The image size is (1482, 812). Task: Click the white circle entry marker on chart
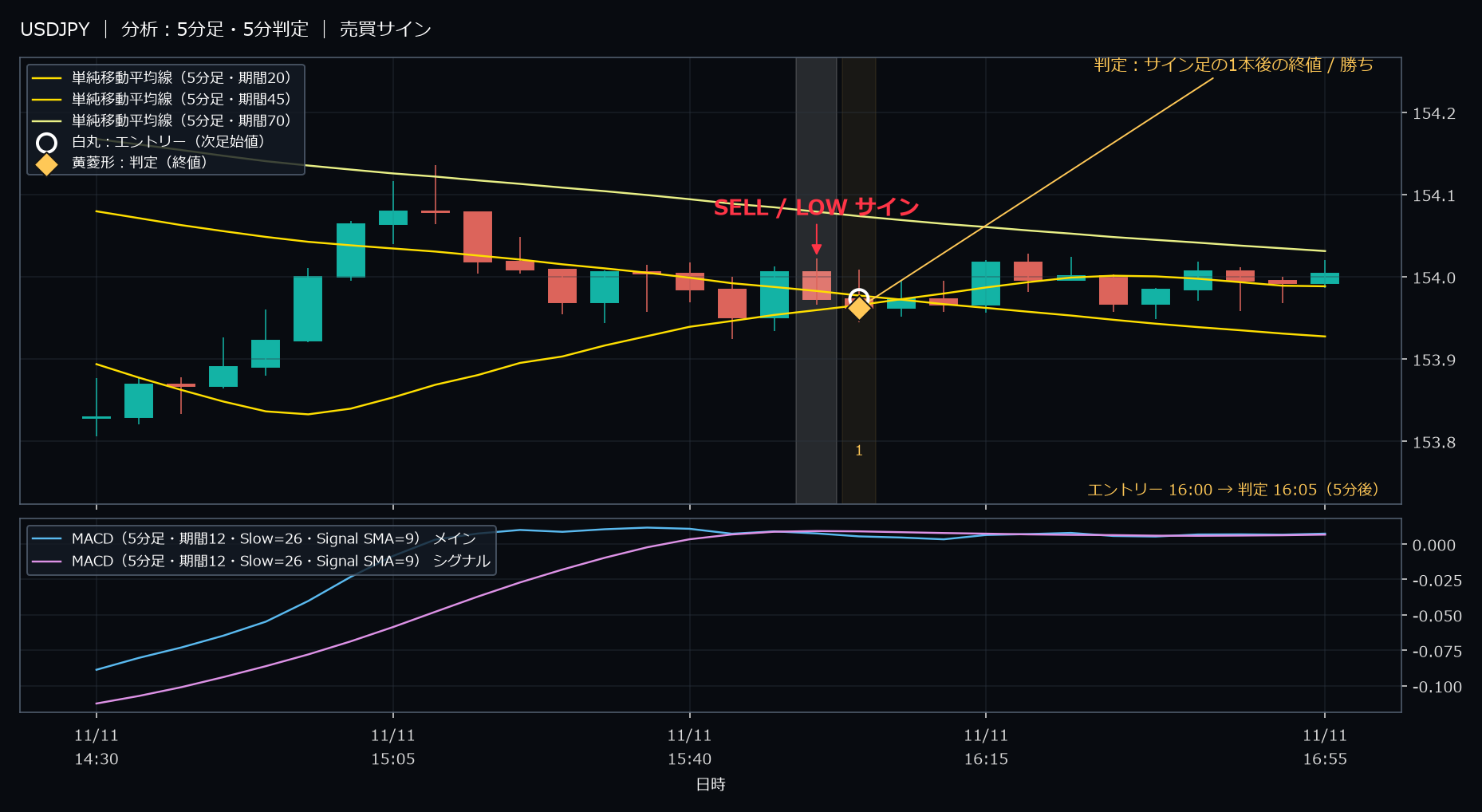coord(858,299)
